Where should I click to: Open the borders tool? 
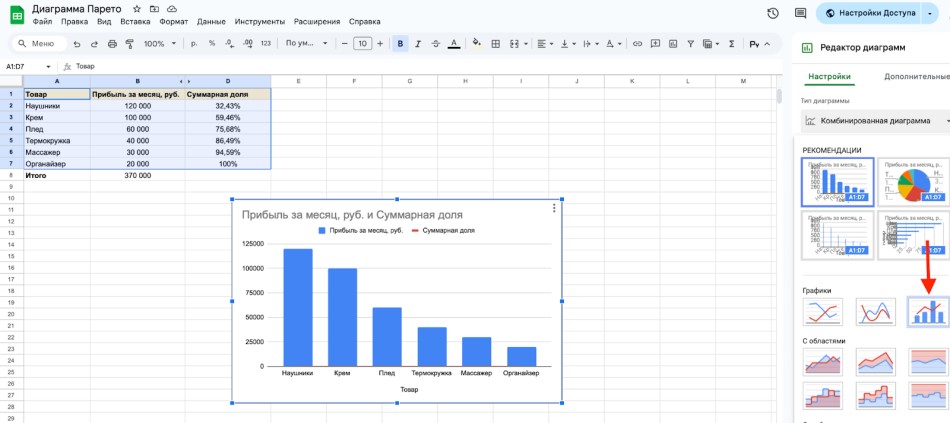tap(495, 44)
